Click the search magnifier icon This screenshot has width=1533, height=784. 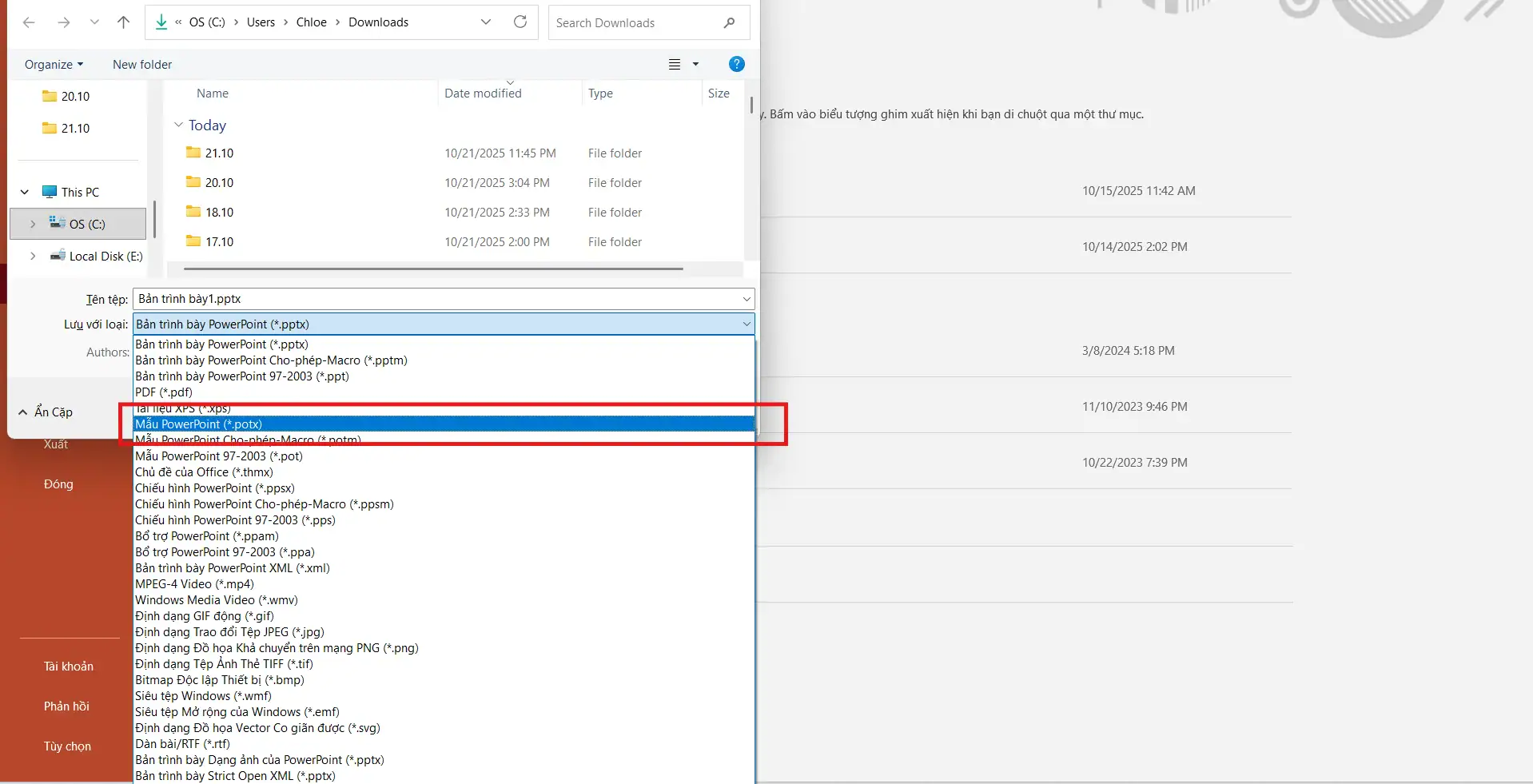[728, 22]
